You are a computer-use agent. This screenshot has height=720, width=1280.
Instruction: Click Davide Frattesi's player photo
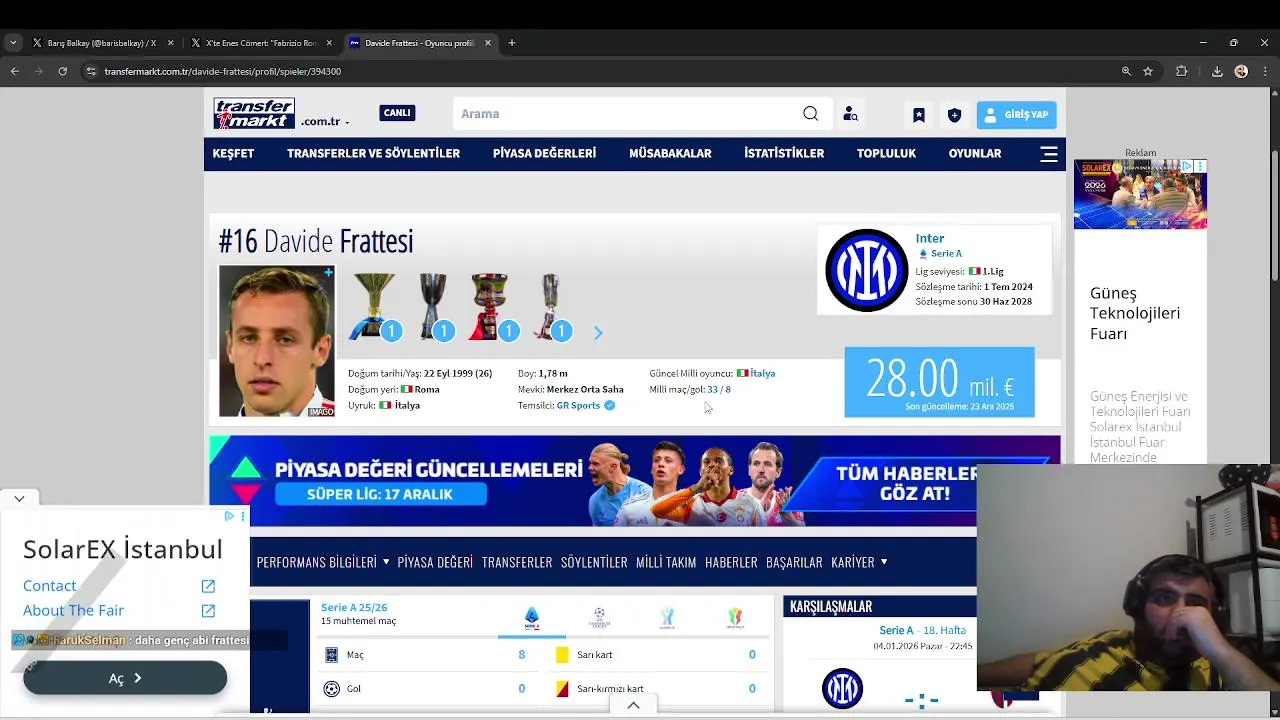pos(277,341)
